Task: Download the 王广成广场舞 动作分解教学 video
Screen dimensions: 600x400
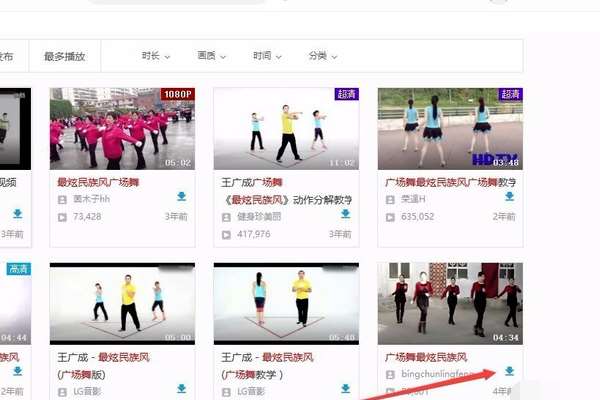Action: tap(346, 214)
